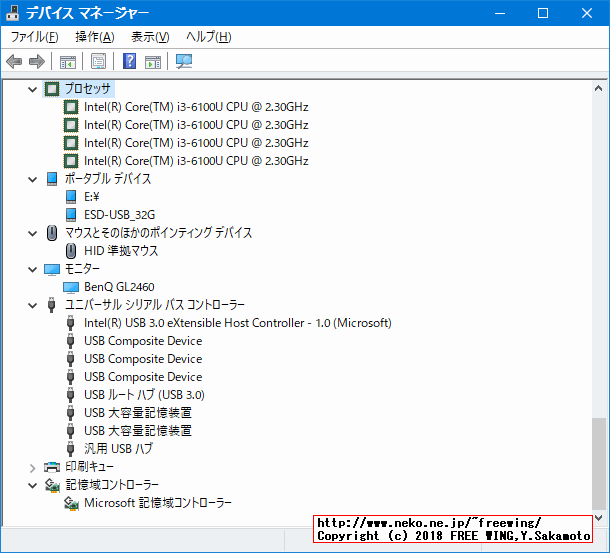This screenshot has height=553, width=610.
Task: Select the 印刷キュー category label
Action: click(x=89, y=467)
